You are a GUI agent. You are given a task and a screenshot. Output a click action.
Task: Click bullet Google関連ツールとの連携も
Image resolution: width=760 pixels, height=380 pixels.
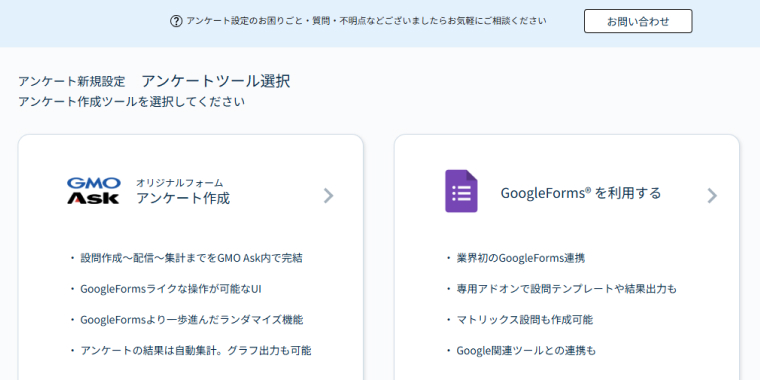tap(526, 350)
